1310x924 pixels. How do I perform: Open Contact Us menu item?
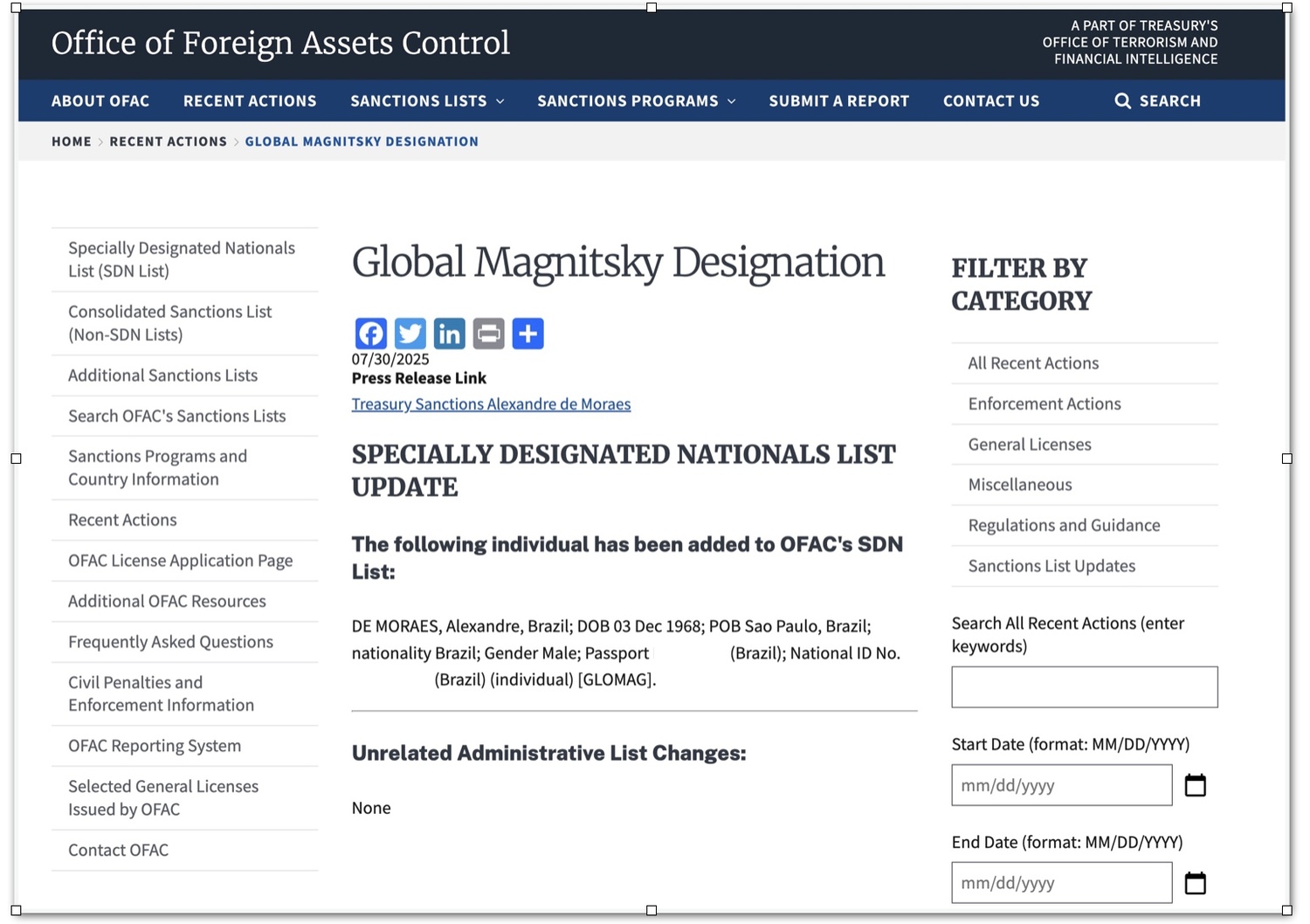991,101
